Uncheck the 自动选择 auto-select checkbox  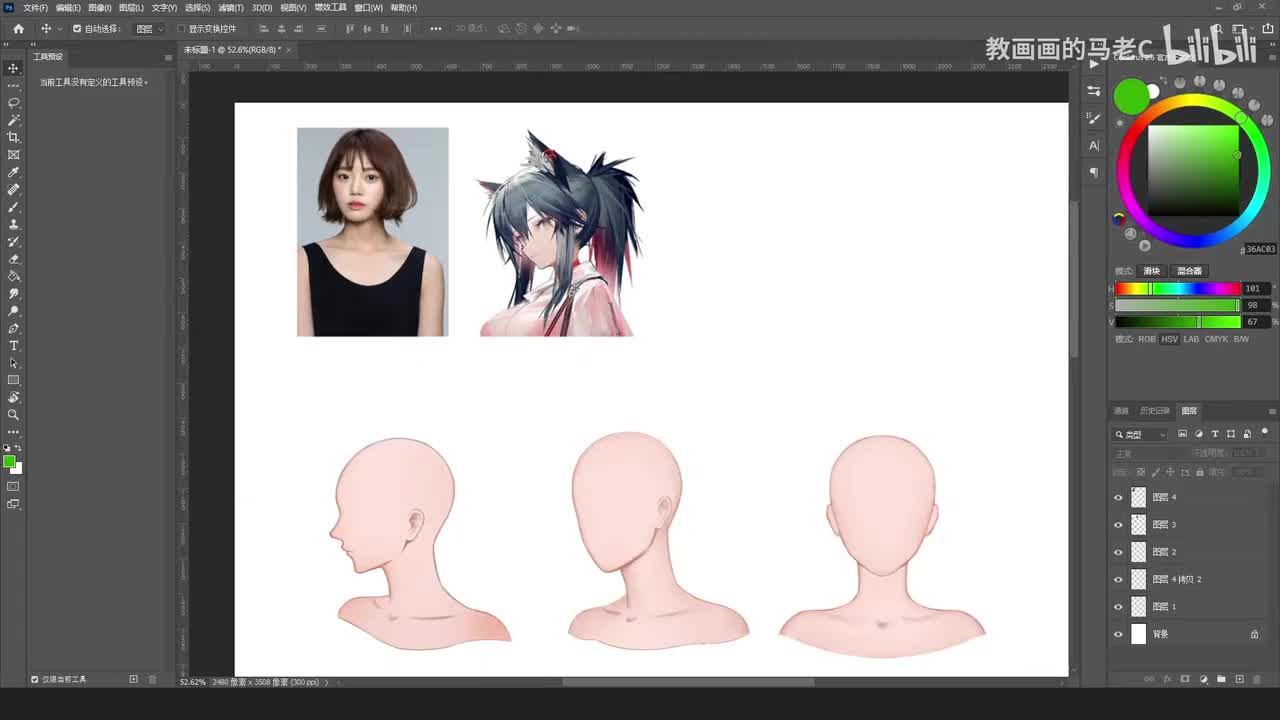click(77, 29)
